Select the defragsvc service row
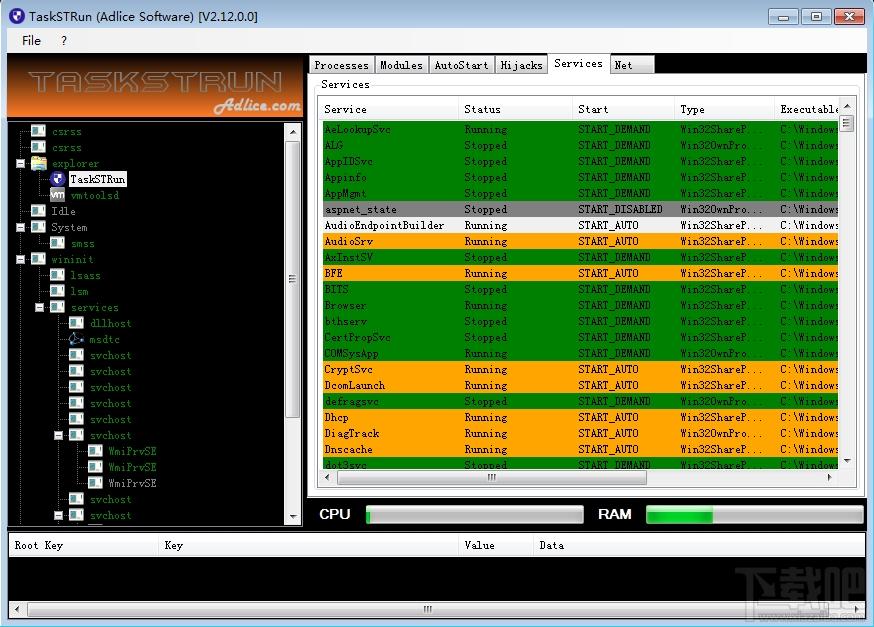874x627 pixels. coord(580,401)
